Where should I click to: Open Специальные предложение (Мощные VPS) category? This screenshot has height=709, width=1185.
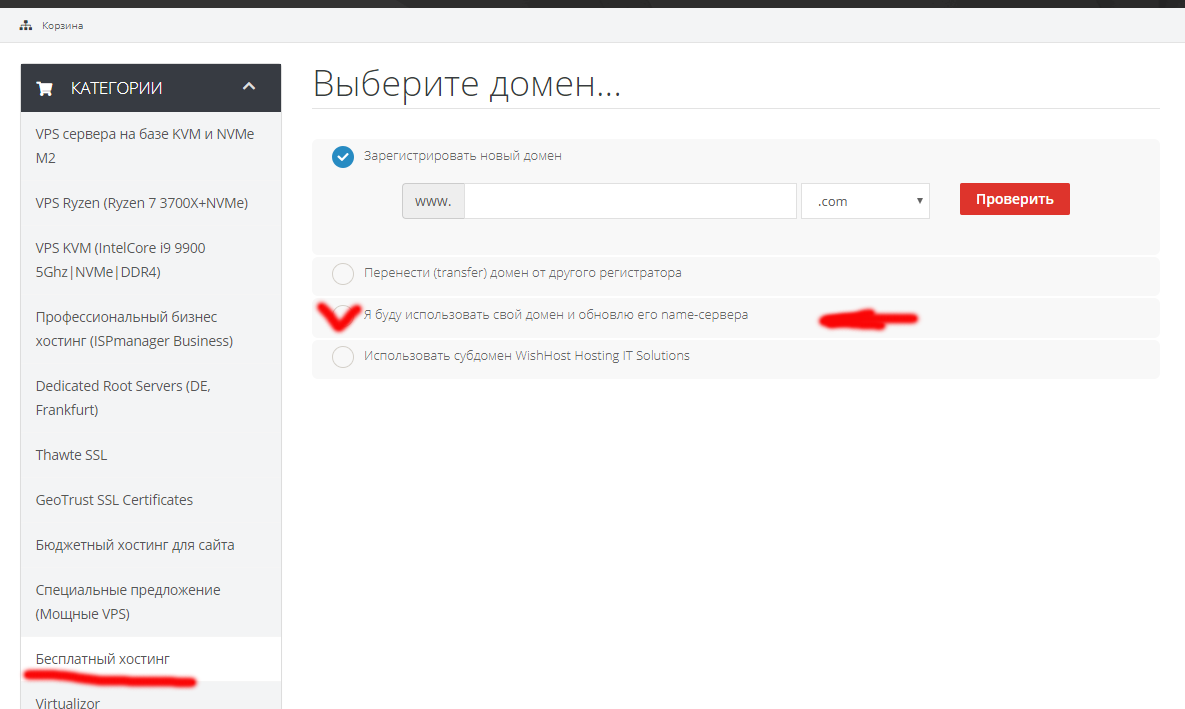(150, 602)
